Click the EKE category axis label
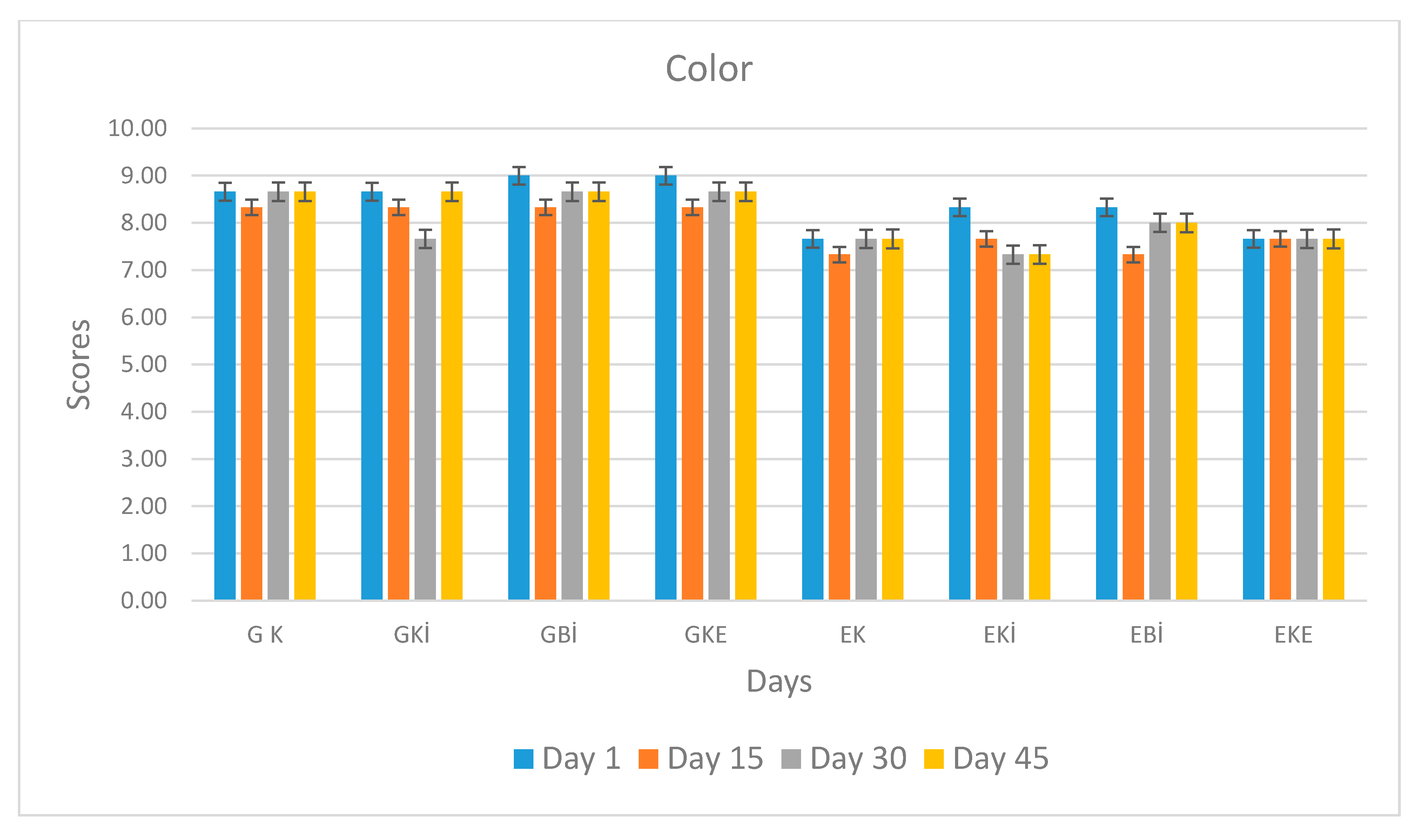1425x840 pixels. pos(1293,635)
